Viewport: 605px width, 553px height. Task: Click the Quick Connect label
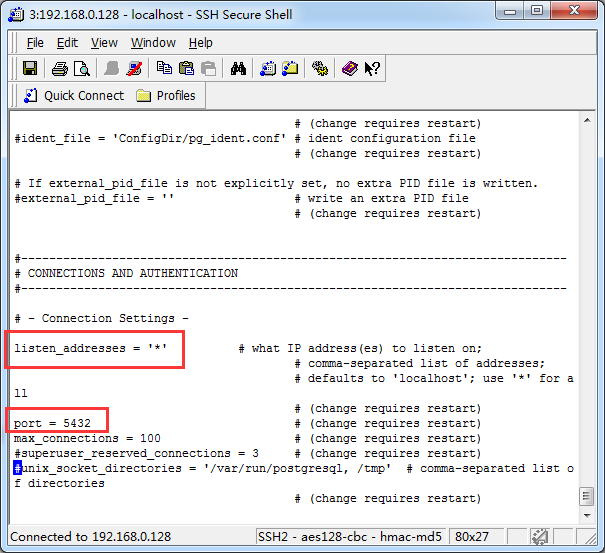coord(84,96)
